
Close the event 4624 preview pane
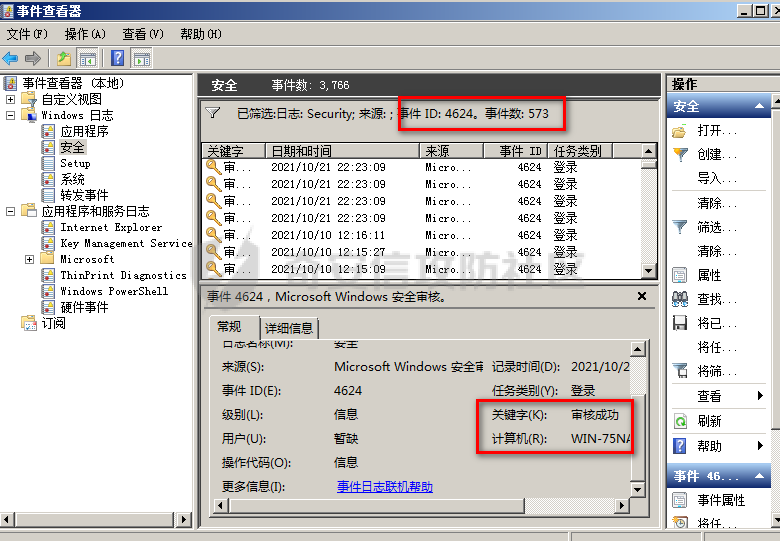coord(642,296)
